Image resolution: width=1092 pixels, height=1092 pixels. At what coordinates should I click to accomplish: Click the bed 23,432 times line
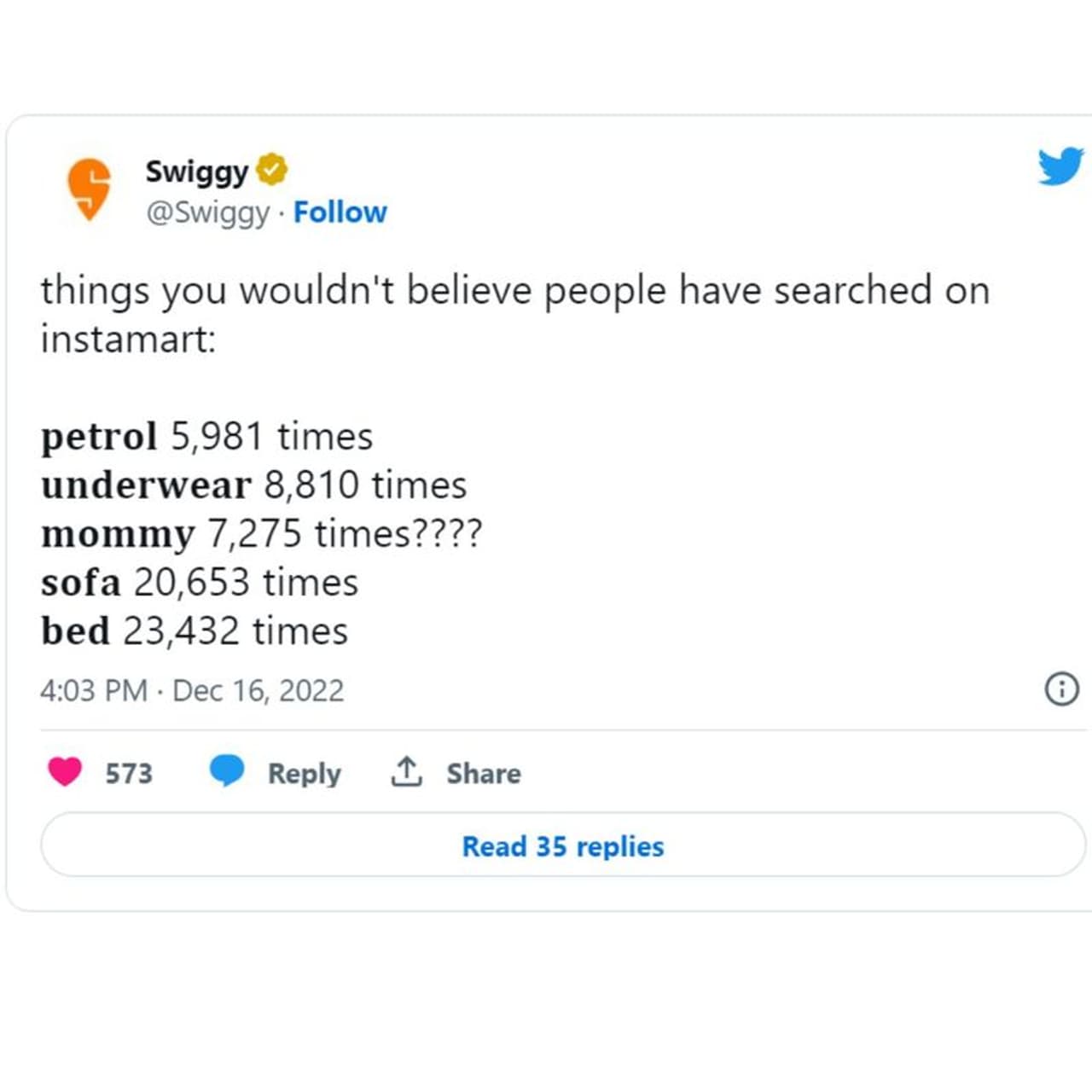[195, 631]
